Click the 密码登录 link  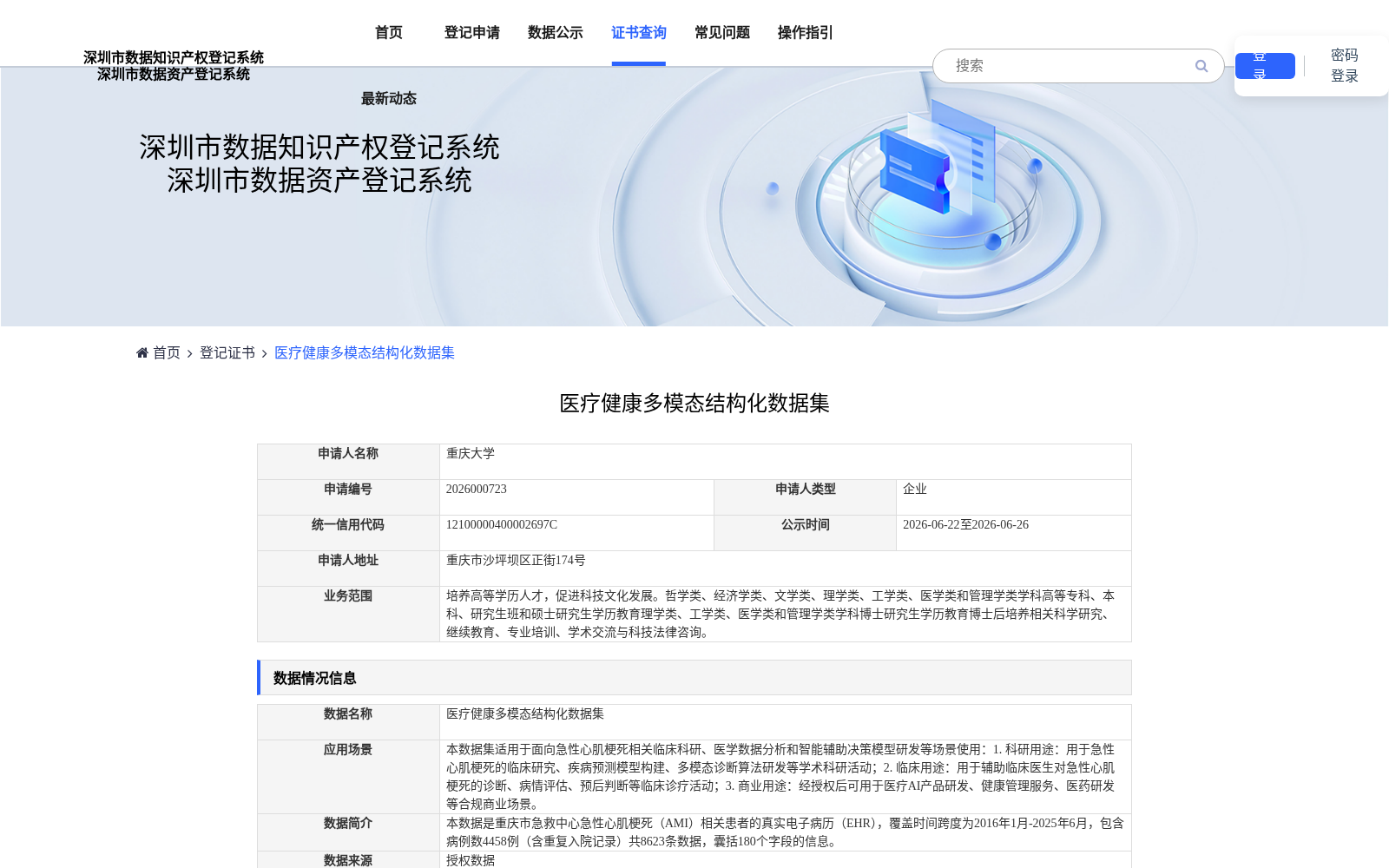tap(1345, 66)
